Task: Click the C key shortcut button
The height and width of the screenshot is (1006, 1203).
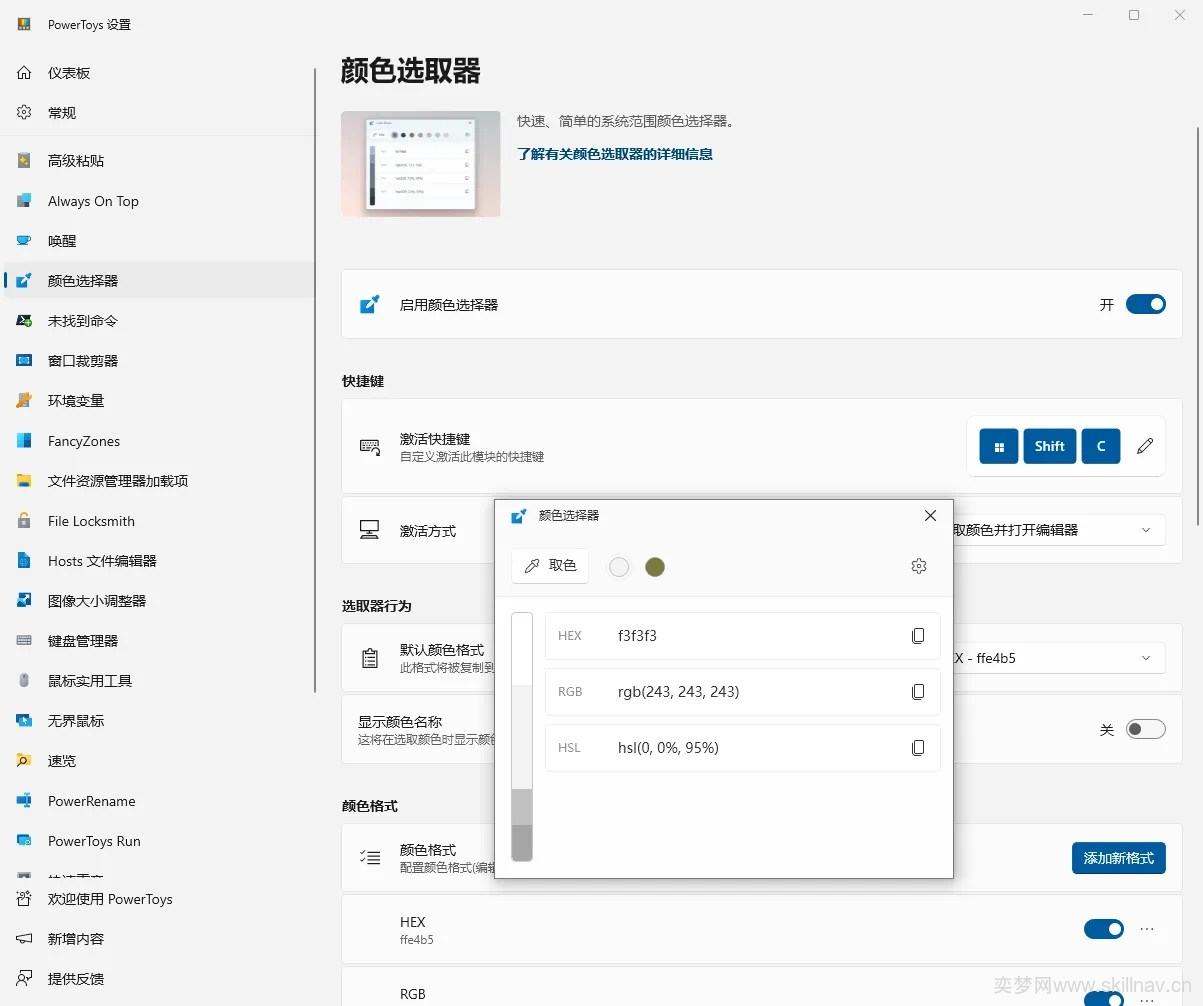Action: pyautogui.click(x=1101, y=446)
